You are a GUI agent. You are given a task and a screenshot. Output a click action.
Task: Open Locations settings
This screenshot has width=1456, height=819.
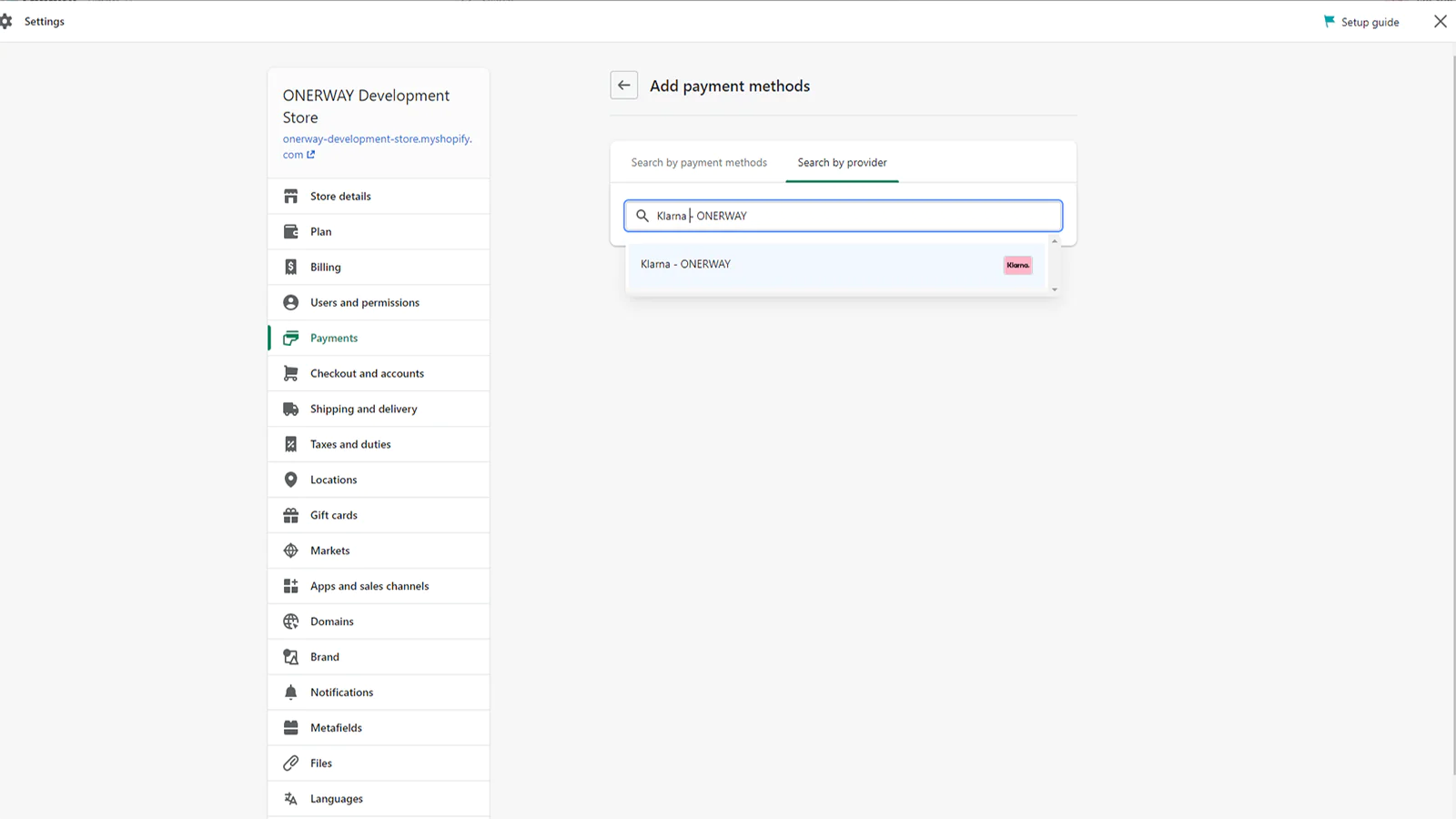379,480
